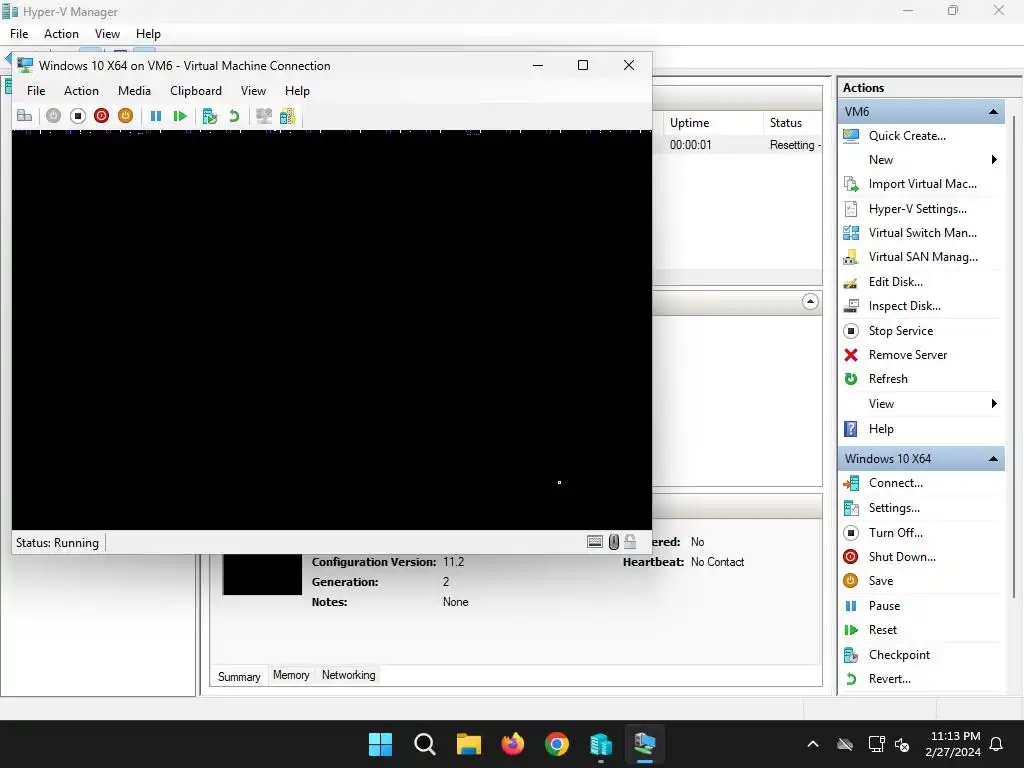Click the Checkpoint toolbar icon

(x=210, y=116)
